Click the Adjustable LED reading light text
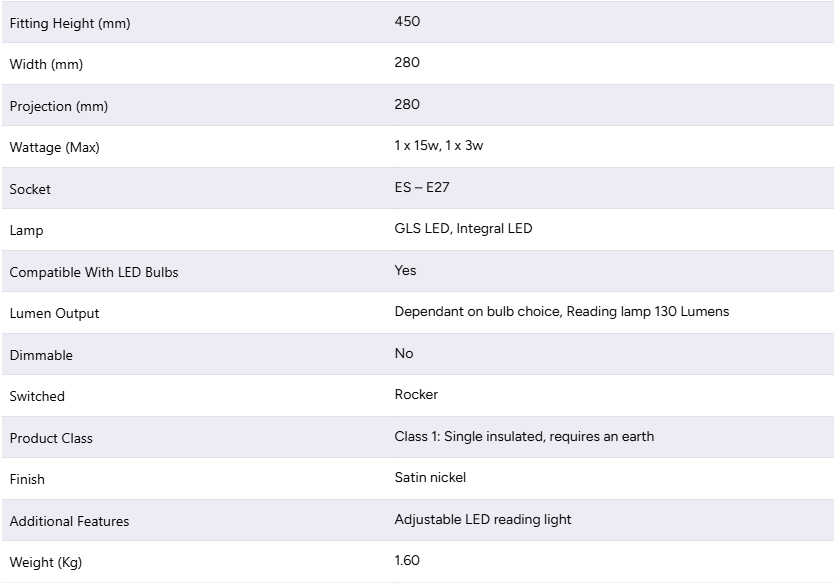The image size is (834, 584). (x=482, y=520)
